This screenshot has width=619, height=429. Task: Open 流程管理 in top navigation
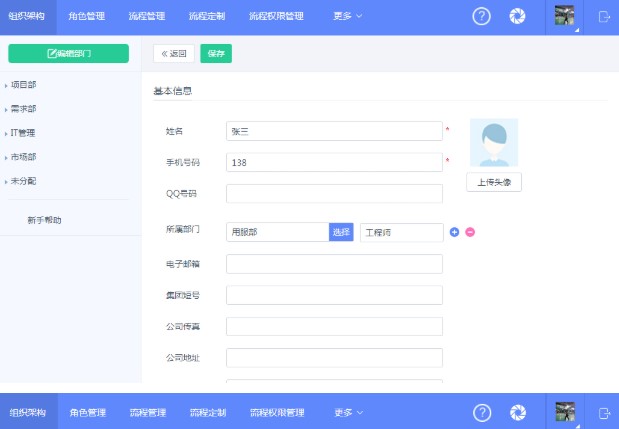pos(147,16)
